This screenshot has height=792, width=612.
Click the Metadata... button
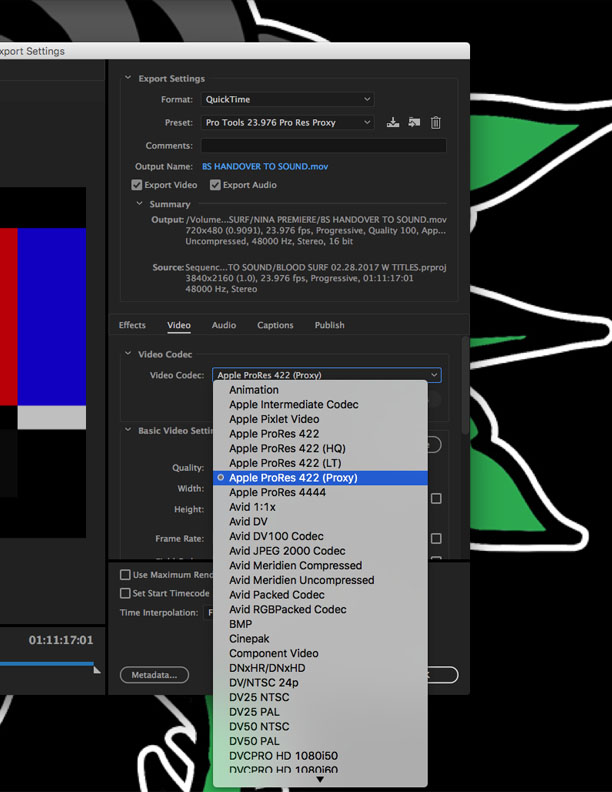point(155,675)
